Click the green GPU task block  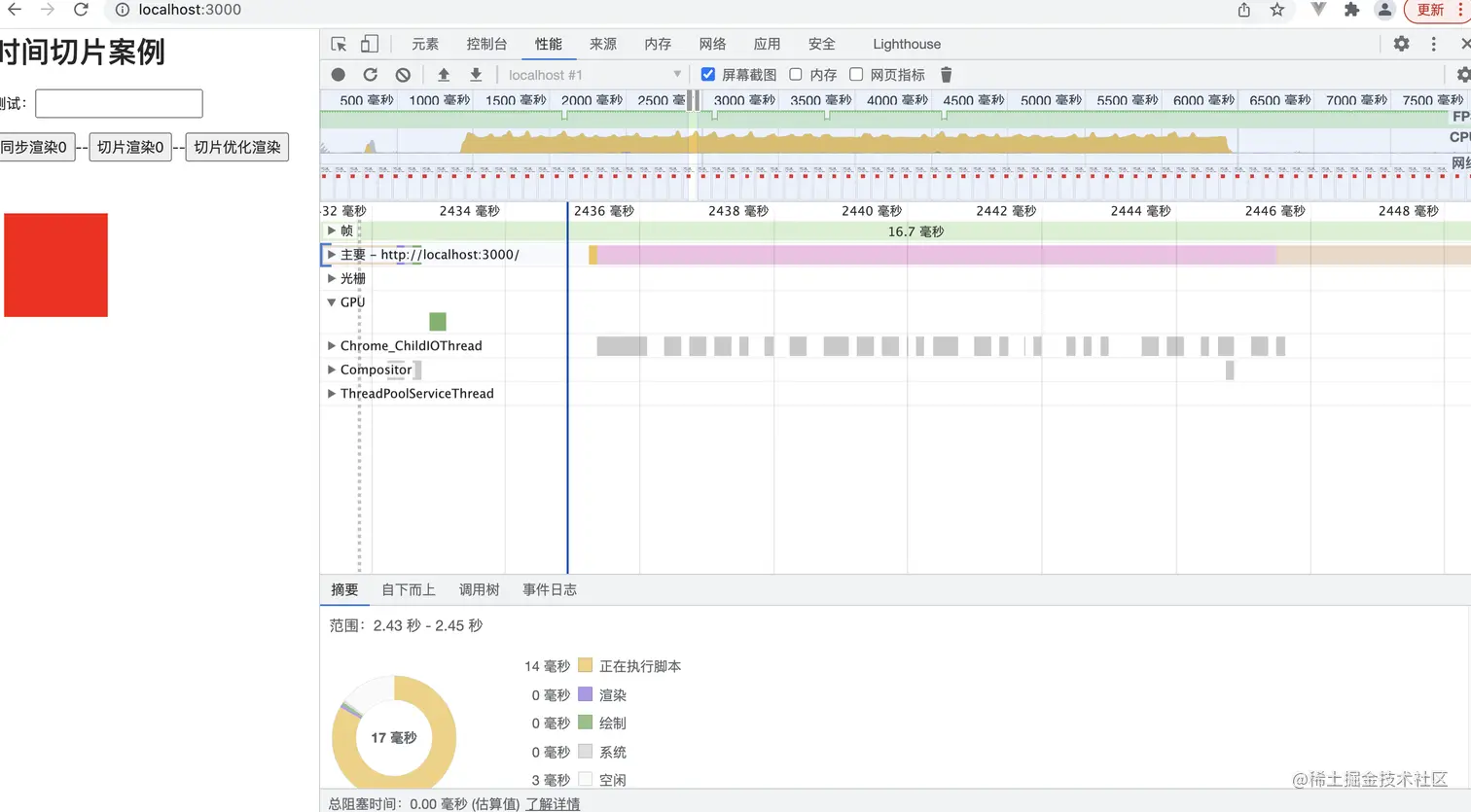click(x=438, y=322)
